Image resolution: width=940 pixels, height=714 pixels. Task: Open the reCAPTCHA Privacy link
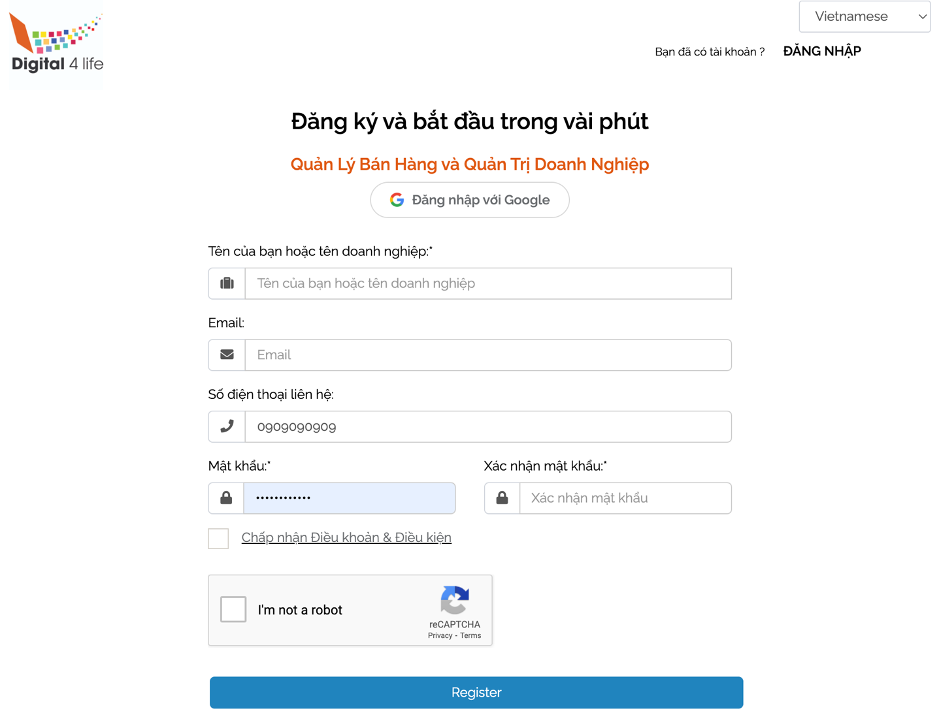(x=440, y=636)
